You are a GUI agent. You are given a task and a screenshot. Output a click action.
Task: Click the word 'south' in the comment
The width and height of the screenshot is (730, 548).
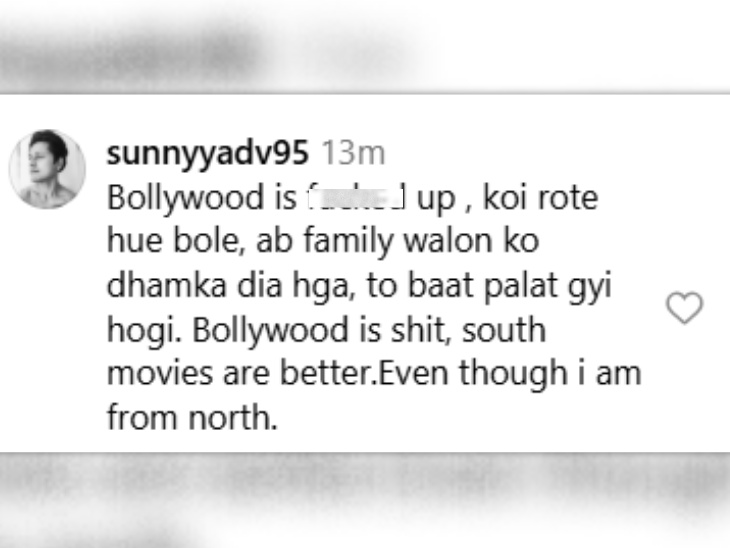pos(504,330)
